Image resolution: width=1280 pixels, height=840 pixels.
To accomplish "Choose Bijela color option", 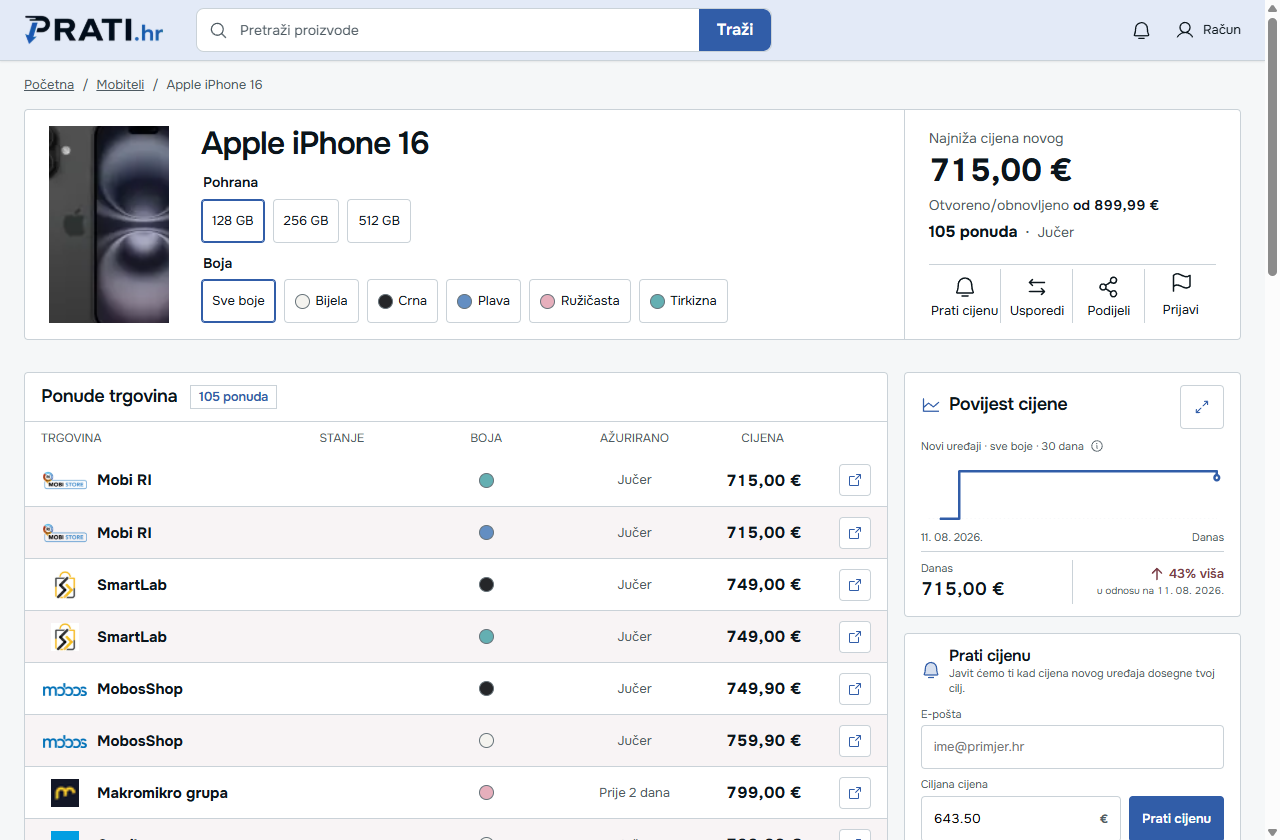I will 321,301.
